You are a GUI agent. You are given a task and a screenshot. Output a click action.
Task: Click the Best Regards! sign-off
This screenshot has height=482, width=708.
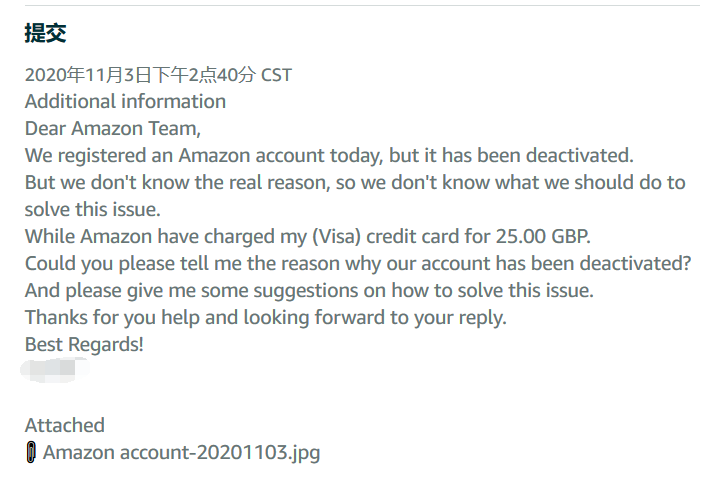[84, 345]
